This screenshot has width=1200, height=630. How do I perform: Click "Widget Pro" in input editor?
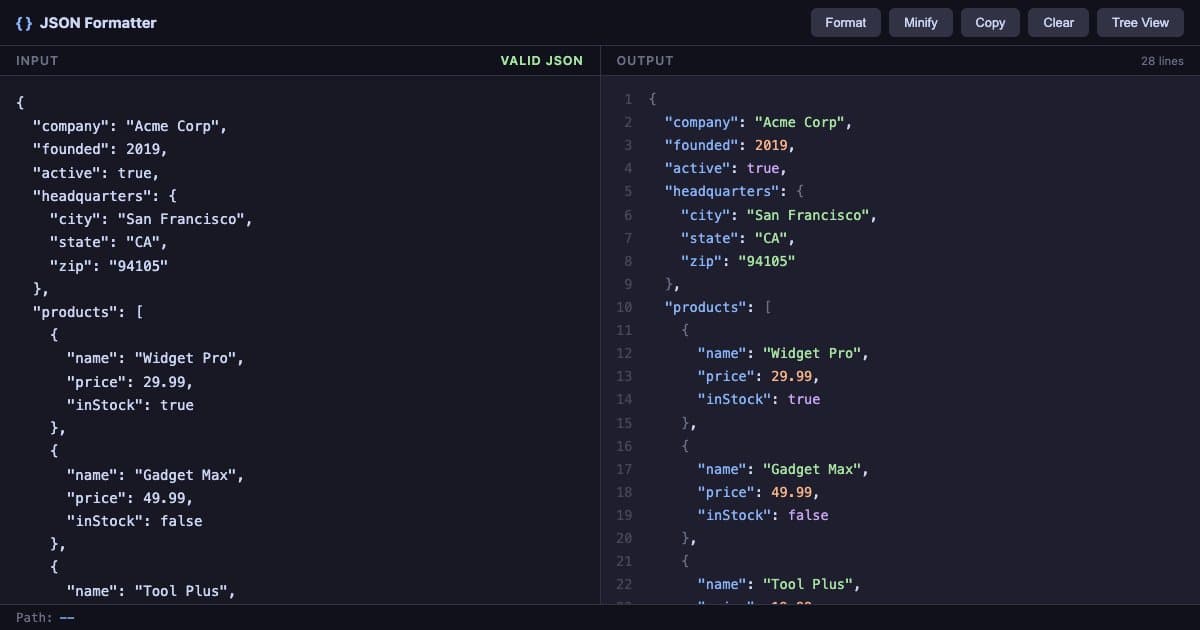[x=185, y=358]
